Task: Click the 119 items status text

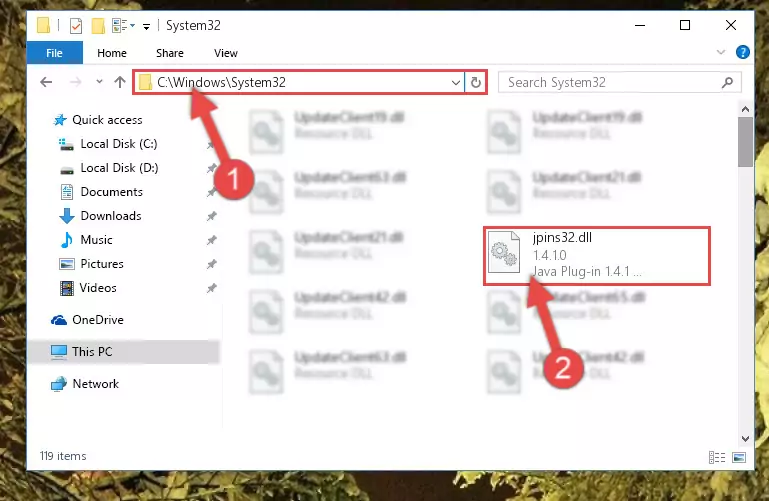Action: (63, 456)
